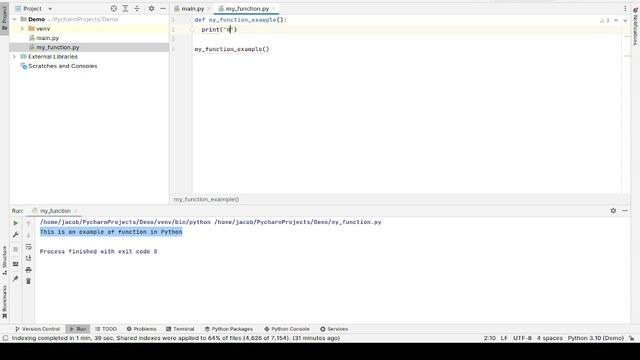Hide the Project tool window
The height and width of the screenshot is (360, 640).
[163, 9]
